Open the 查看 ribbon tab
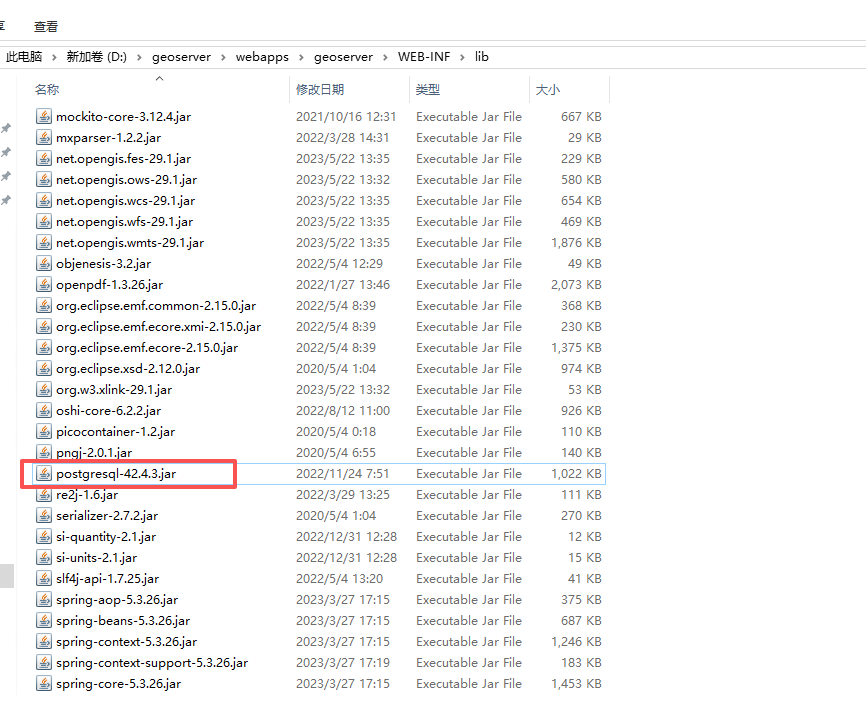Viewport: 866px width, 724px height. (x=46, y=27)
